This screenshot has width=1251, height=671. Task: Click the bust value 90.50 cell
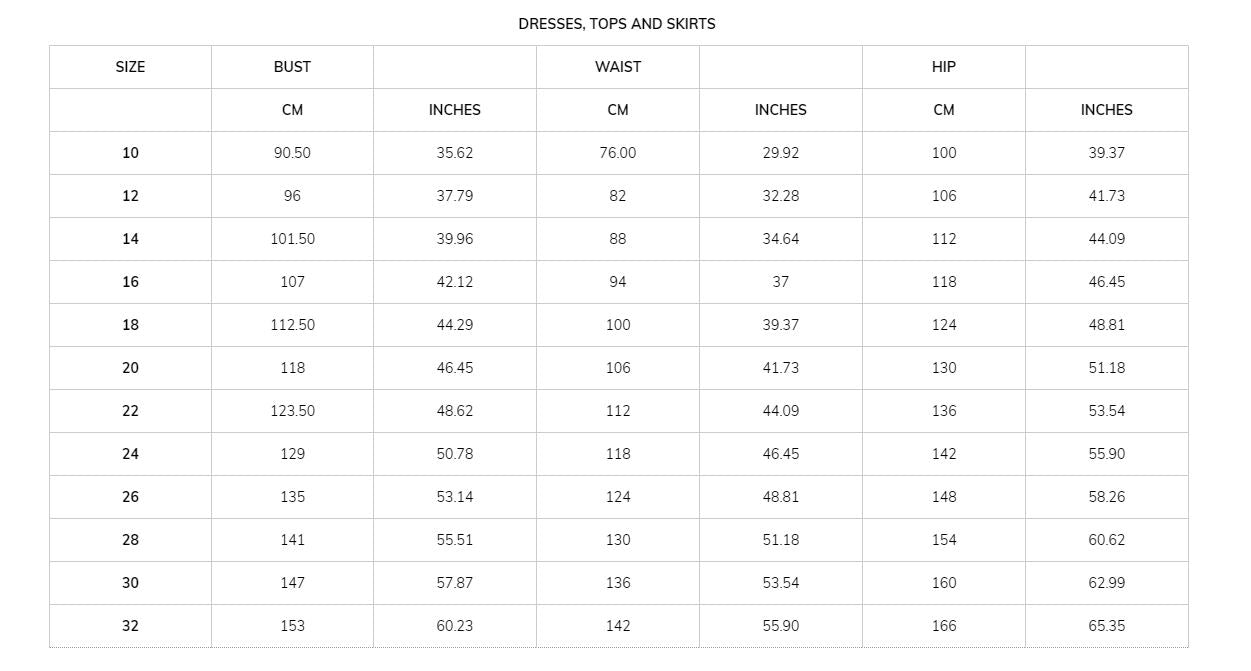pyautogui.click(x=292, y=153)
